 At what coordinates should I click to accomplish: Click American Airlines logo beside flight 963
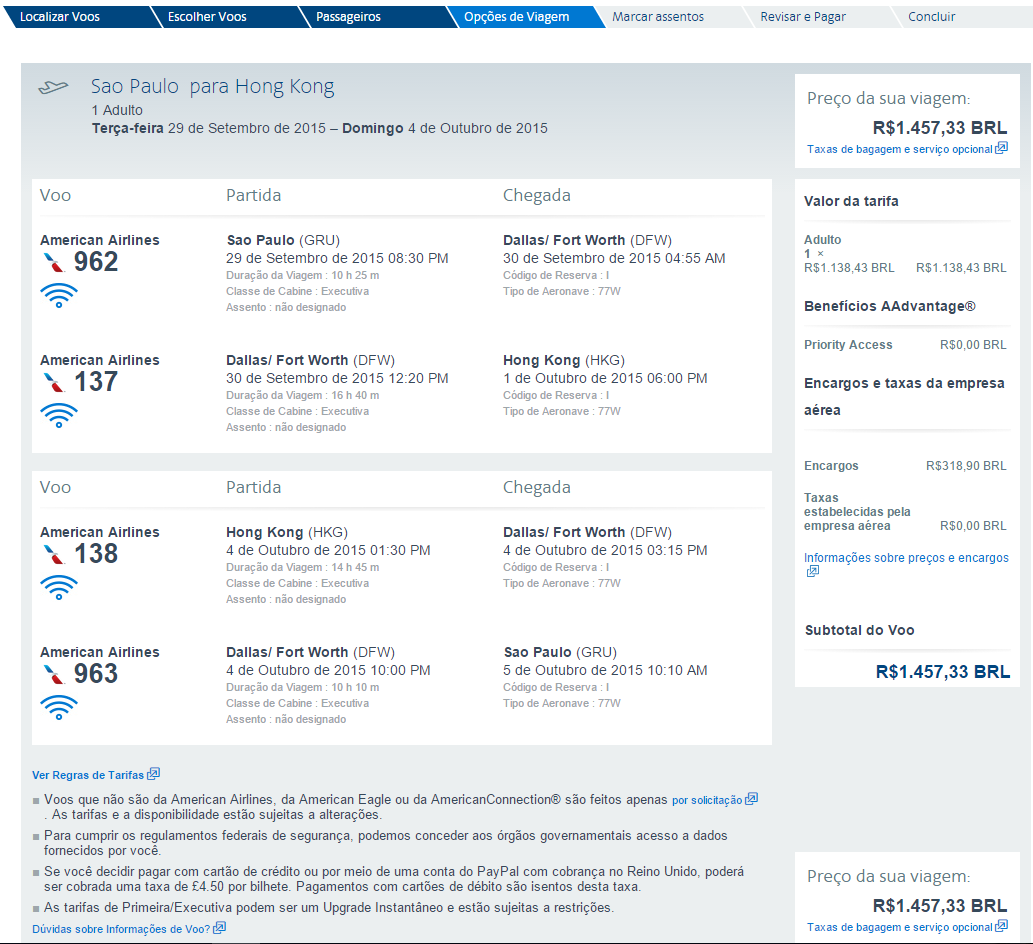click(x=54, y=674)
